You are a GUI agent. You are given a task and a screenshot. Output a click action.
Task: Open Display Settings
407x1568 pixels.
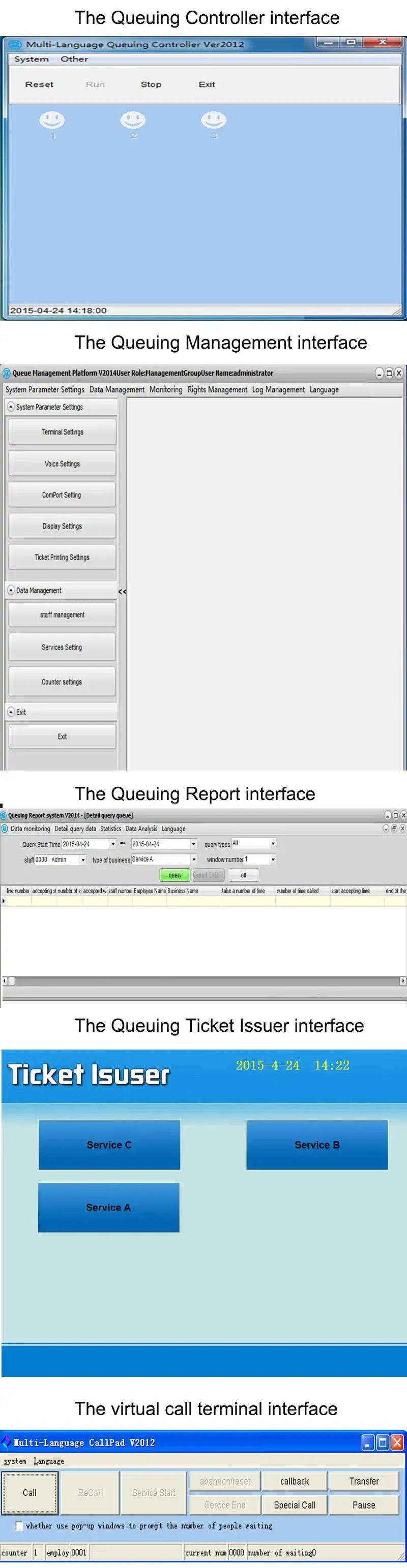pyautogui.click(x=62, y=526)
